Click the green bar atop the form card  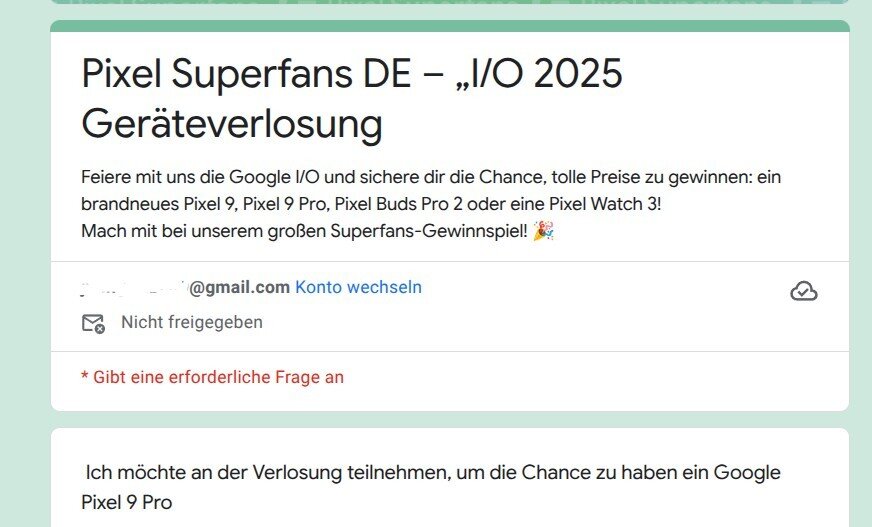pyautogui.click(x=449, y=26)
